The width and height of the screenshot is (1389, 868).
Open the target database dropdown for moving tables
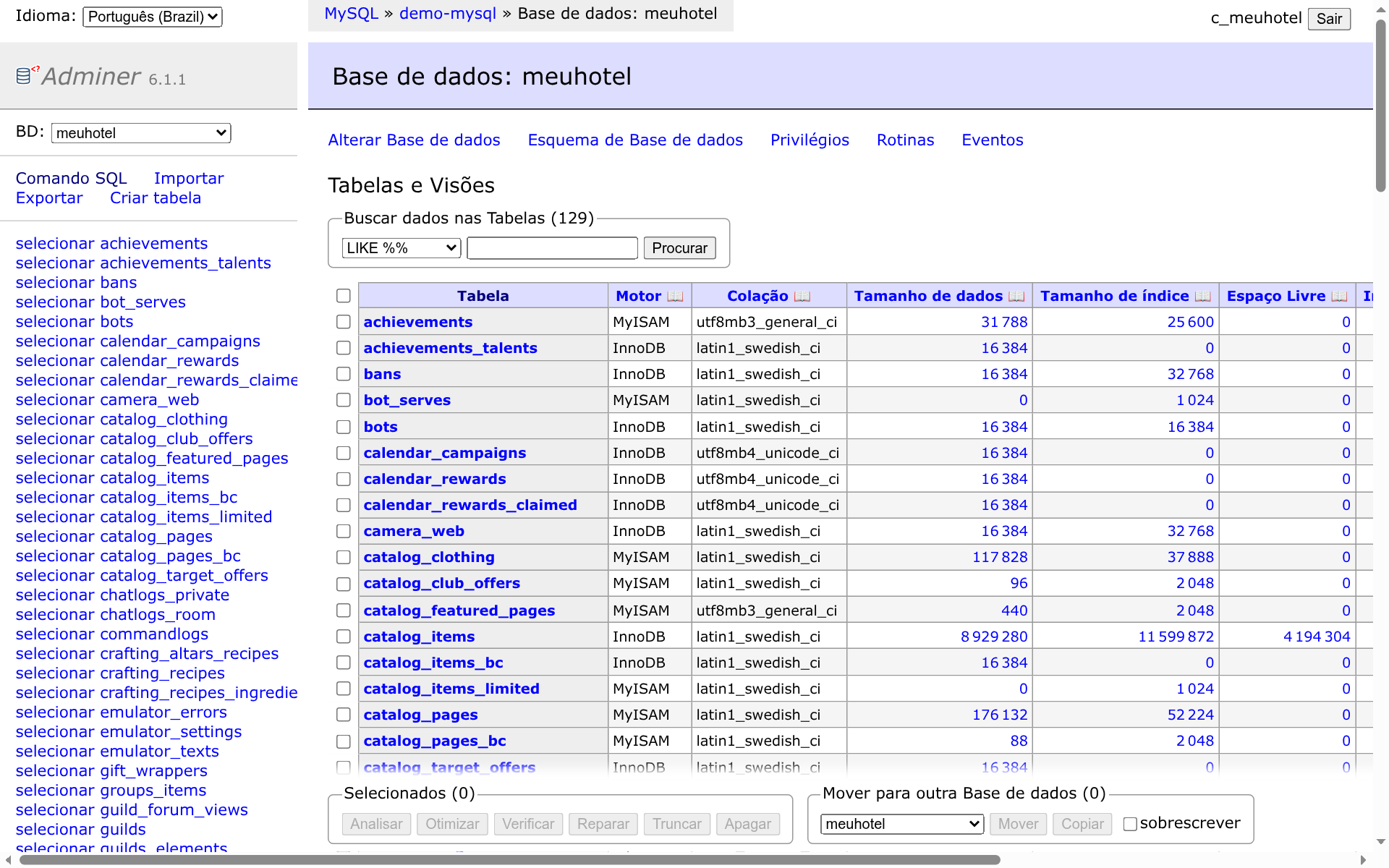click(902, 824)
